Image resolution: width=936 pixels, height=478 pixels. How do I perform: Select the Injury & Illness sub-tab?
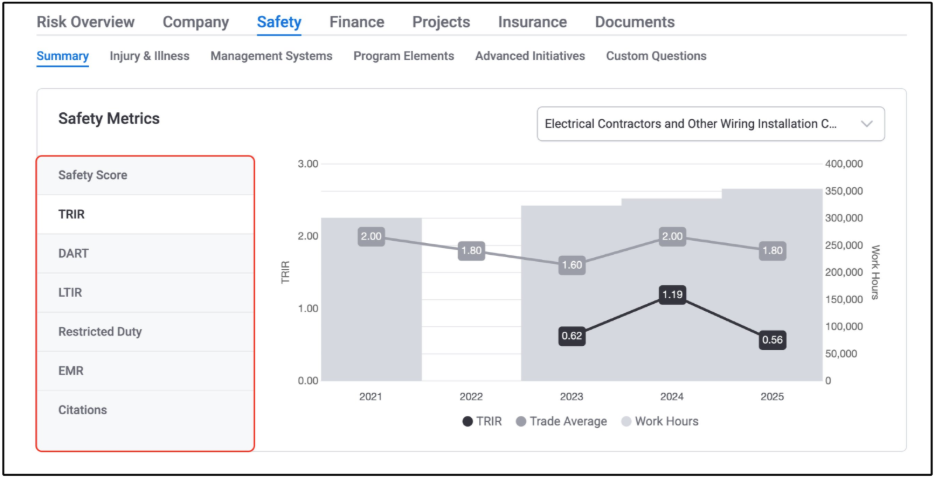tap(149, 56)
